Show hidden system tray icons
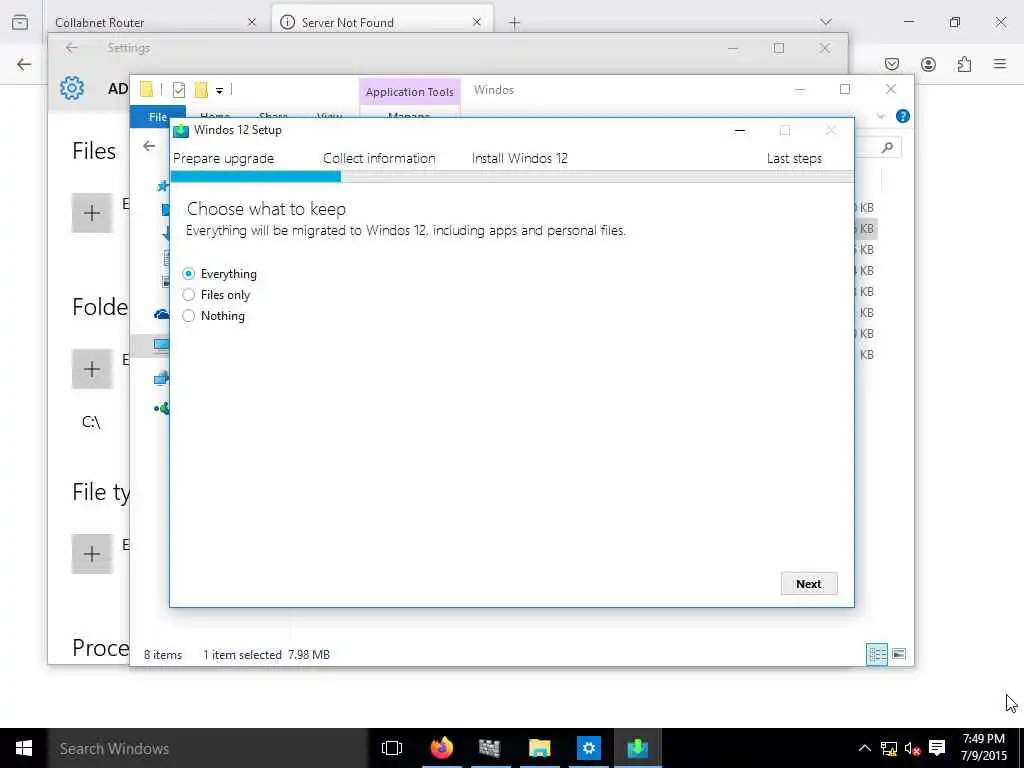This screenshot has width=1024, height=768. coord(865,748)
